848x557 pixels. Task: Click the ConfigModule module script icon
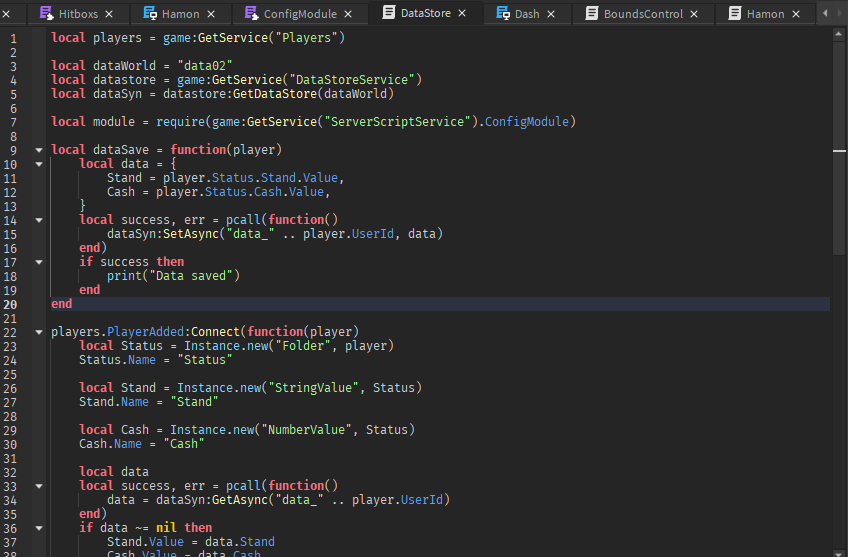coord(251,13)
